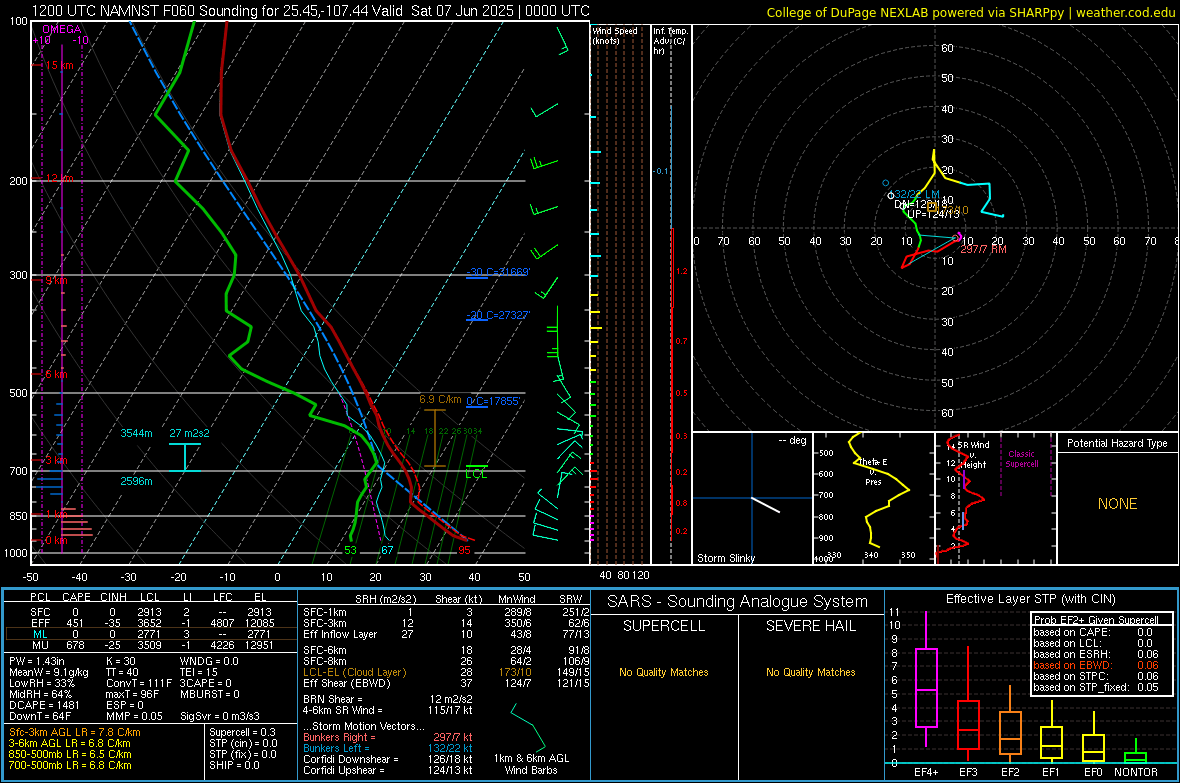The height and width of the screenshot is (783, 1180).
Task: Click the DCAPE = 1481 value
Action: (44, 705)
